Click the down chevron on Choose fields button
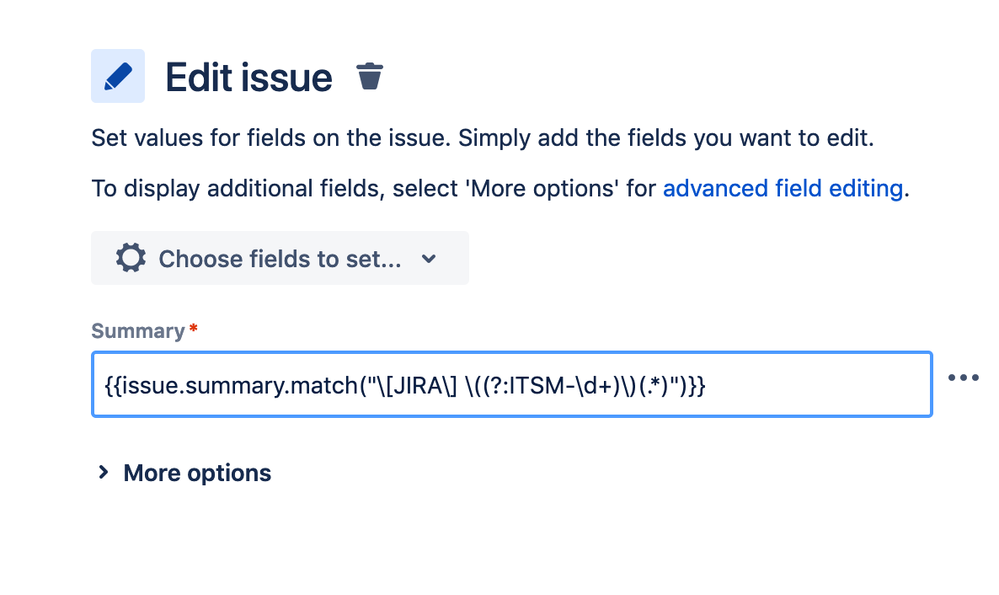999x595 pixels. click(x=429, y=259)
